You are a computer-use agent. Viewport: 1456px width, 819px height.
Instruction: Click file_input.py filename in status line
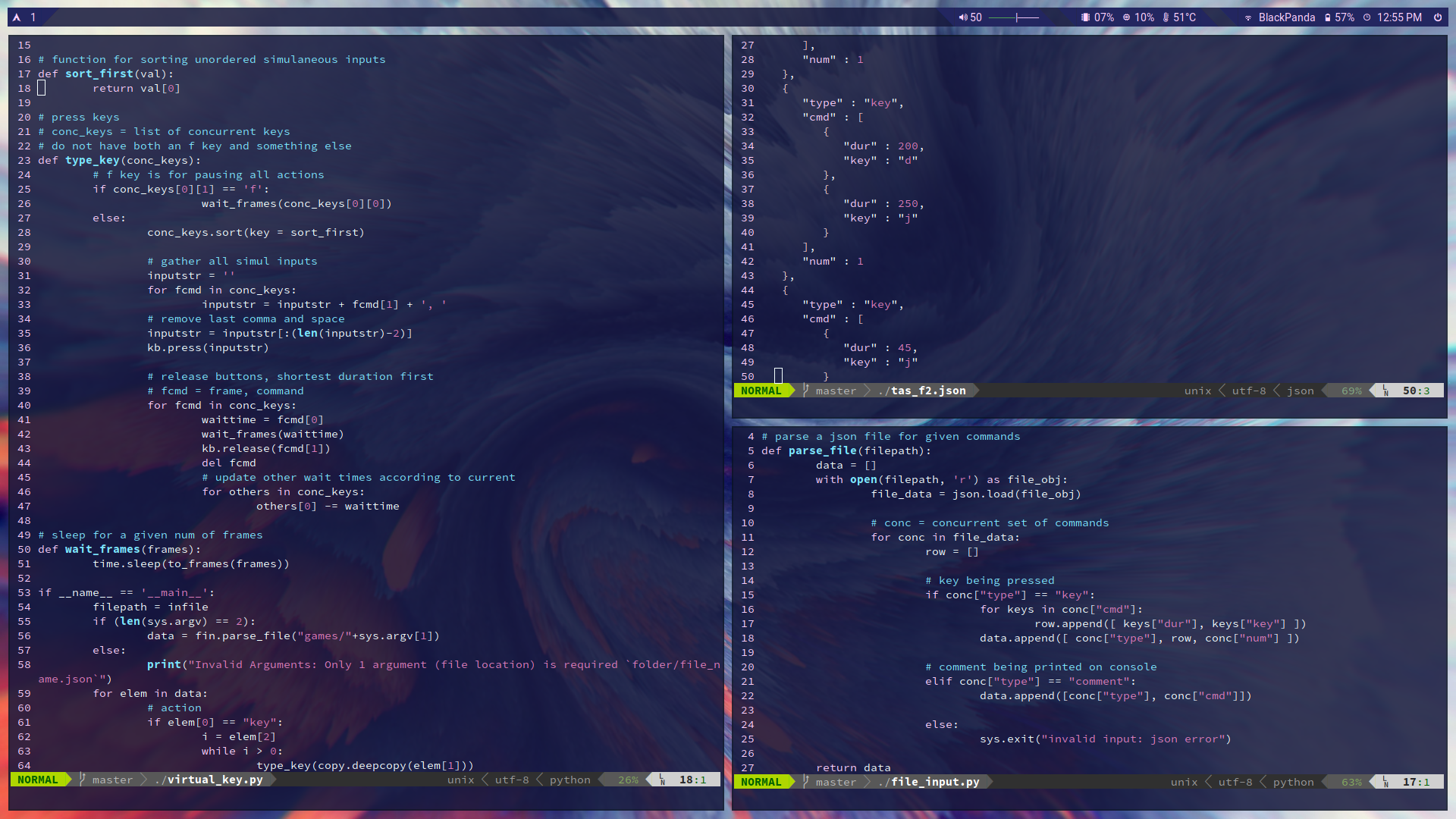(935, 782)
